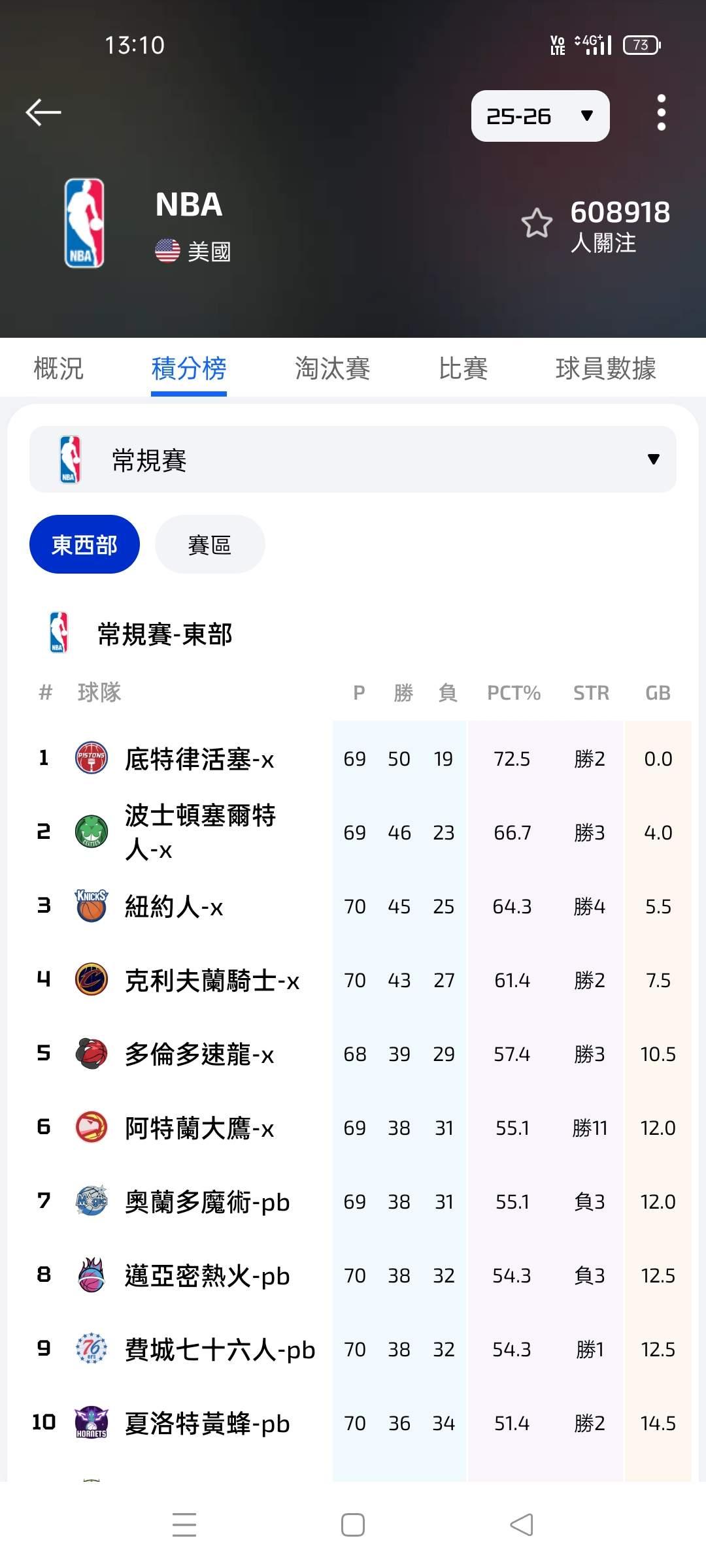Tap the Boston Celtics team logo
Viewport: 706px width, 1568px height.
pos(92,832)
